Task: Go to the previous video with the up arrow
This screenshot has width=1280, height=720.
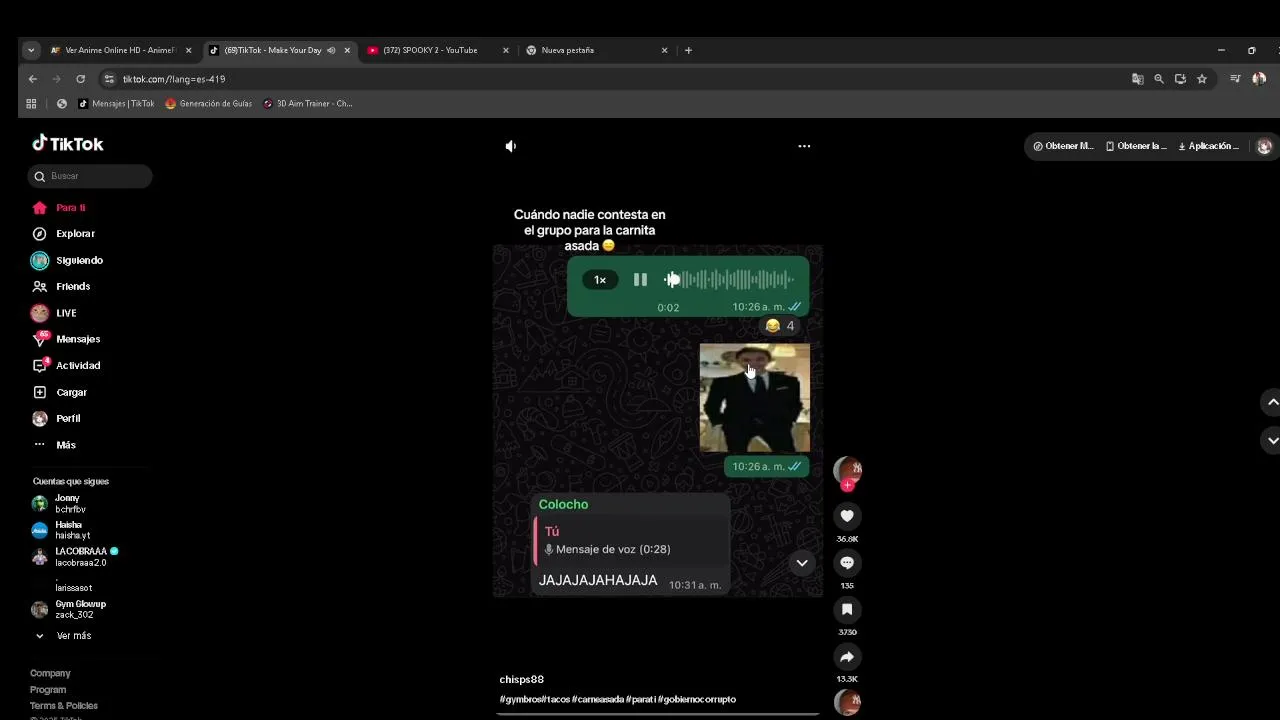Action: pos(1272,402)
